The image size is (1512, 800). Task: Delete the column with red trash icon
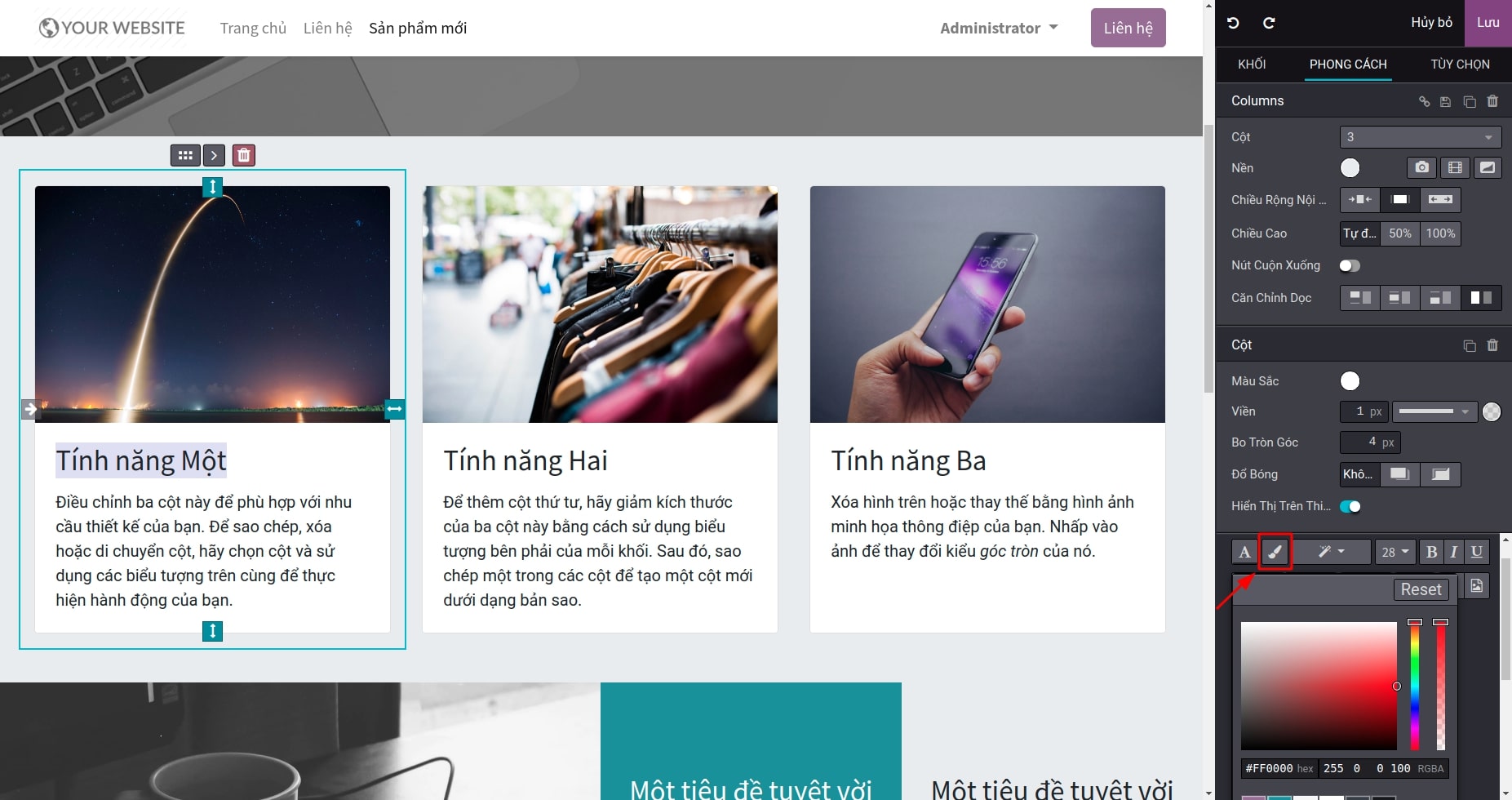[x=244, y=155]
